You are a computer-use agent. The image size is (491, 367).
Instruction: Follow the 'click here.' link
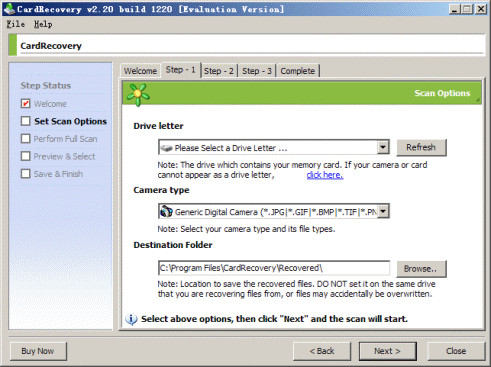325,175
